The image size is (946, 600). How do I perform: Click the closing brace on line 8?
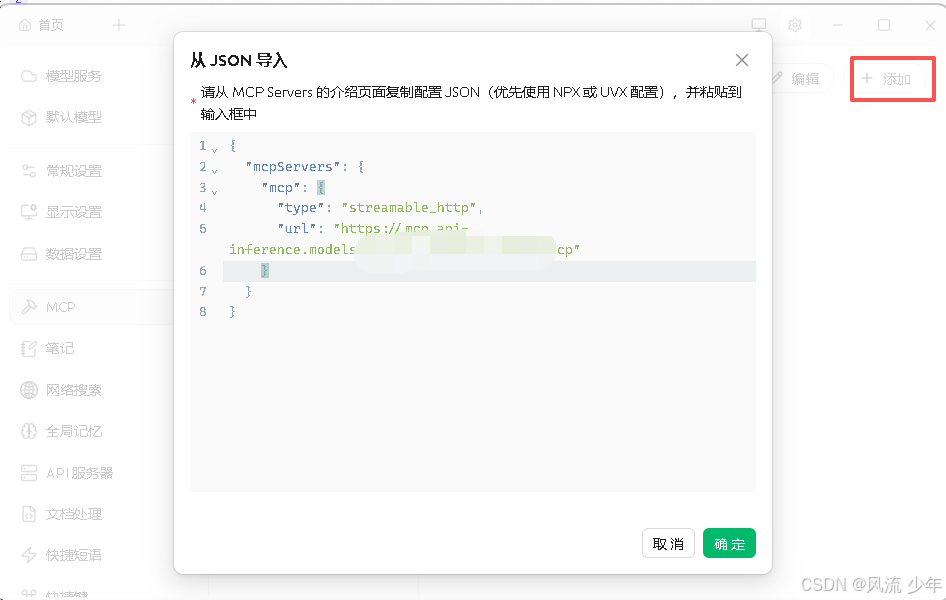click(x=232, y=312)
